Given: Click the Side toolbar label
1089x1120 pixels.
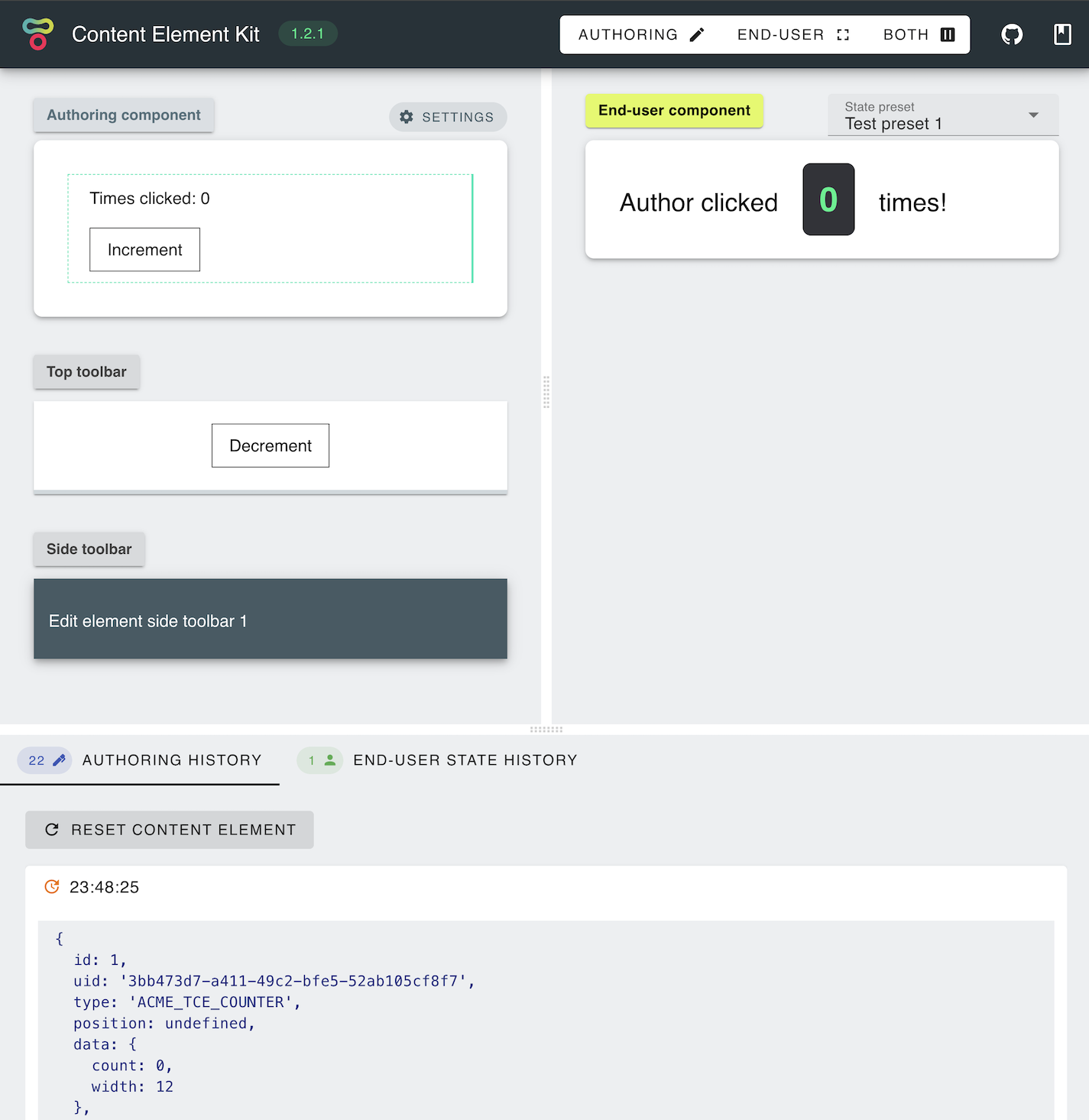Looking at the screenshot, I should pyautogui.click(x=89, y=549).
